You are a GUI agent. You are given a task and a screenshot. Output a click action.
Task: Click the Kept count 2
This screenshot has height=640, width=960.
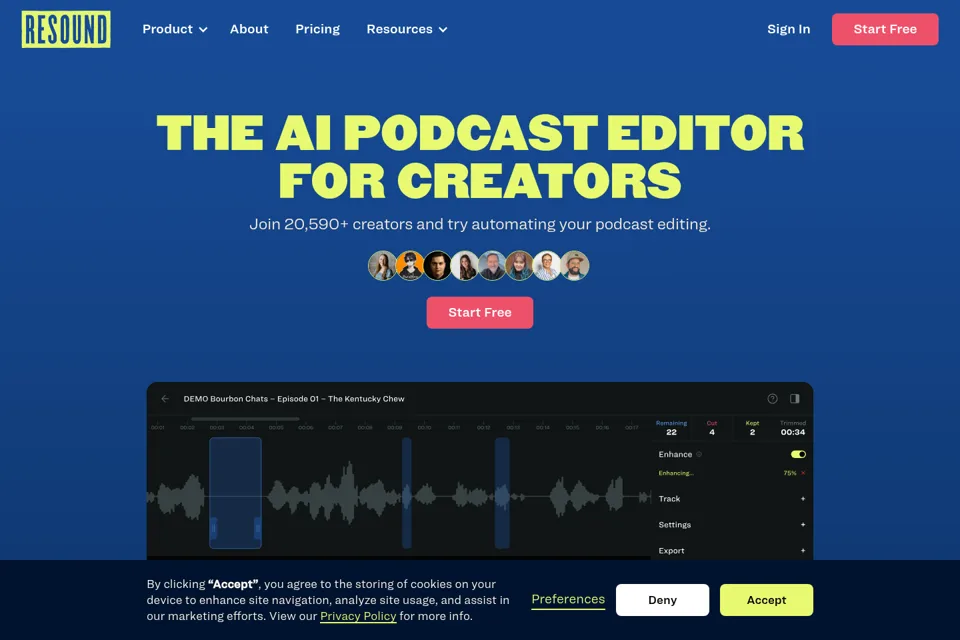752,432
